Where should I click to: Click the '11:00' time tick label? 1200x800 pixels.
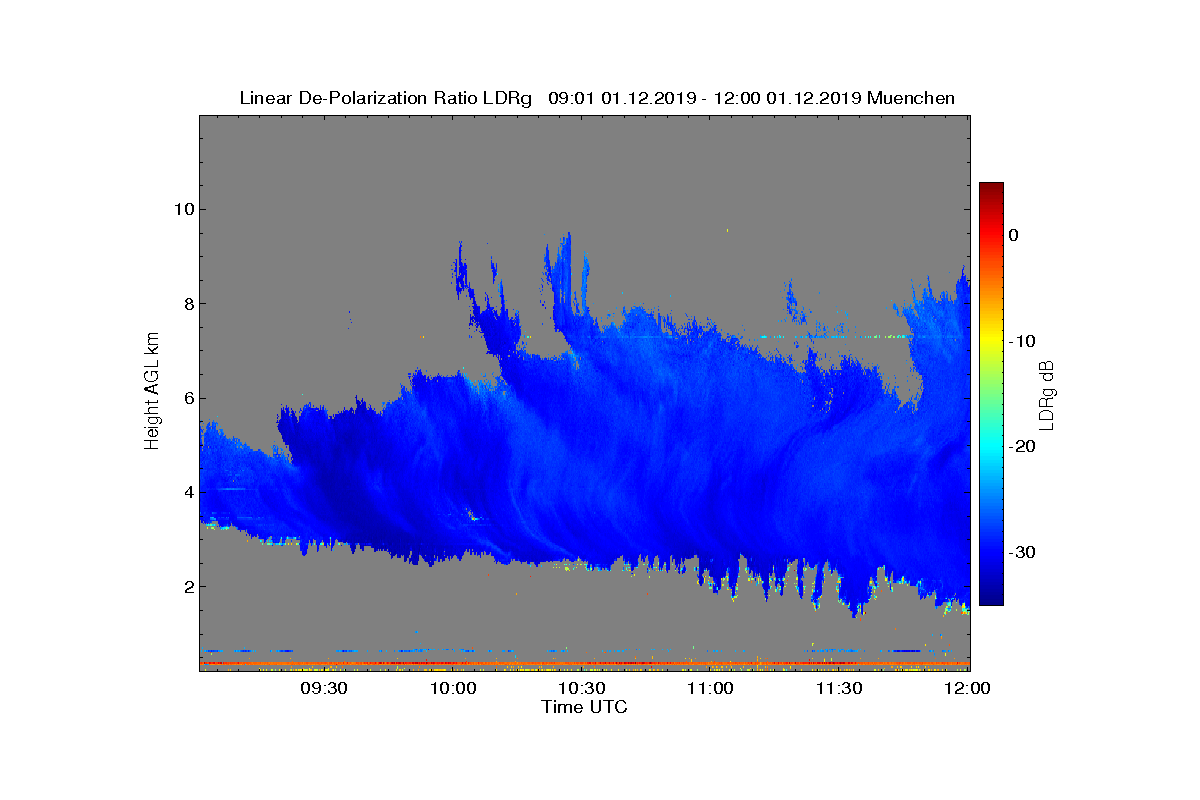(x=711, y=688)
